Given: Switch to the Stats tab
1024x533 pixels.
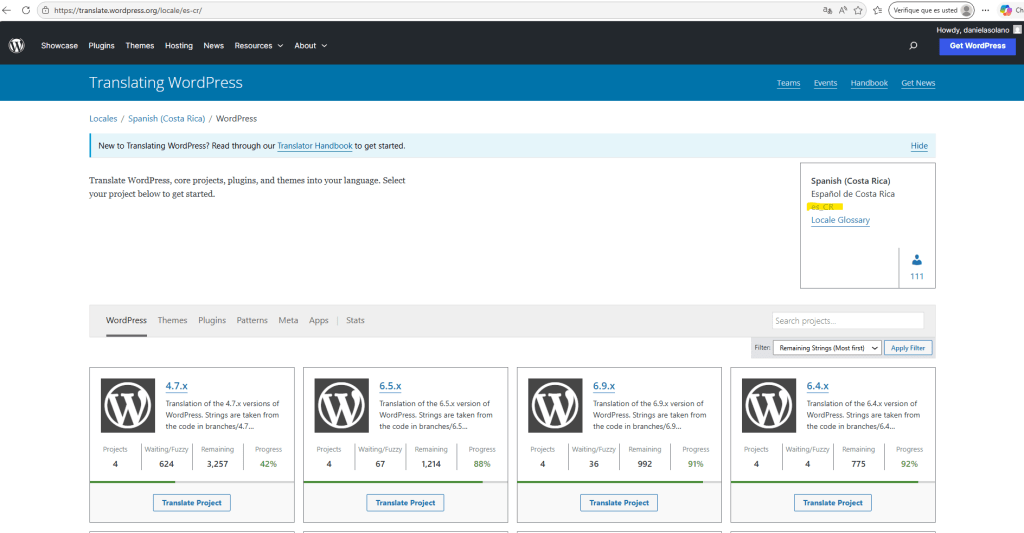Looking at the screenshot, I should pyautogui.click(x=355, y=320).
